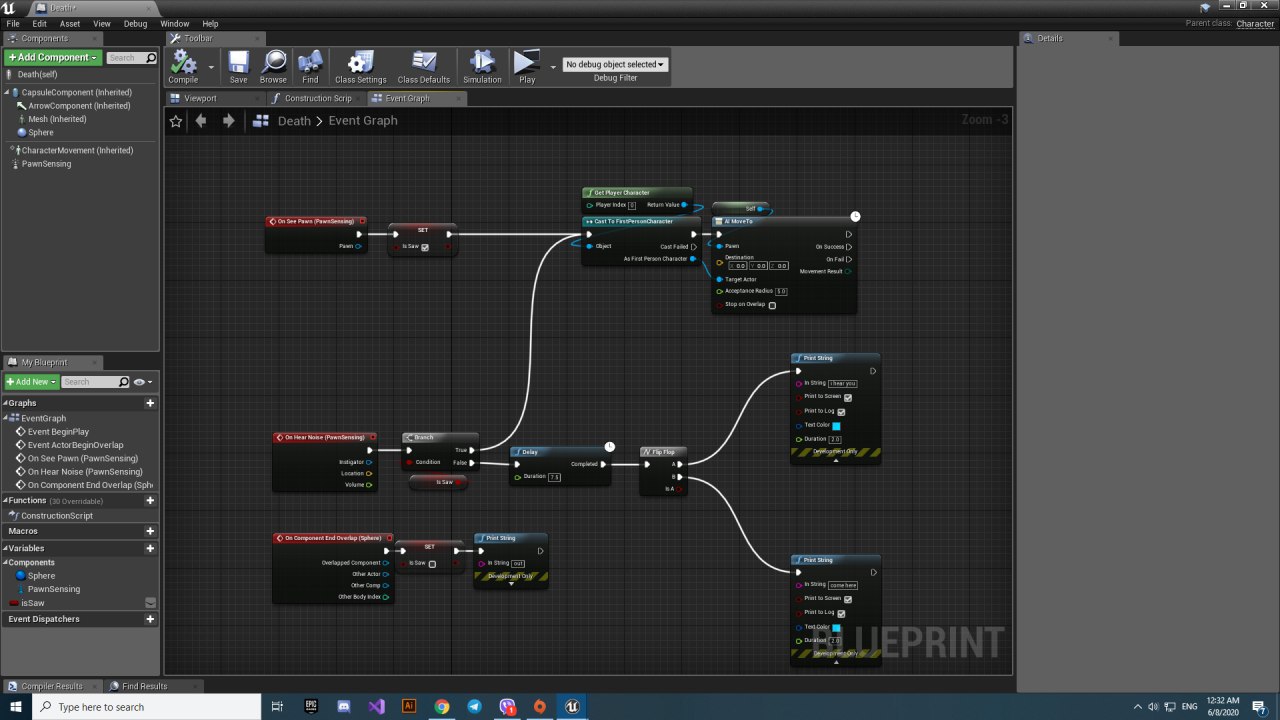1280x720 pixels.
Task: Open the debug object selector dropdown
Action: tap(615, 64)
